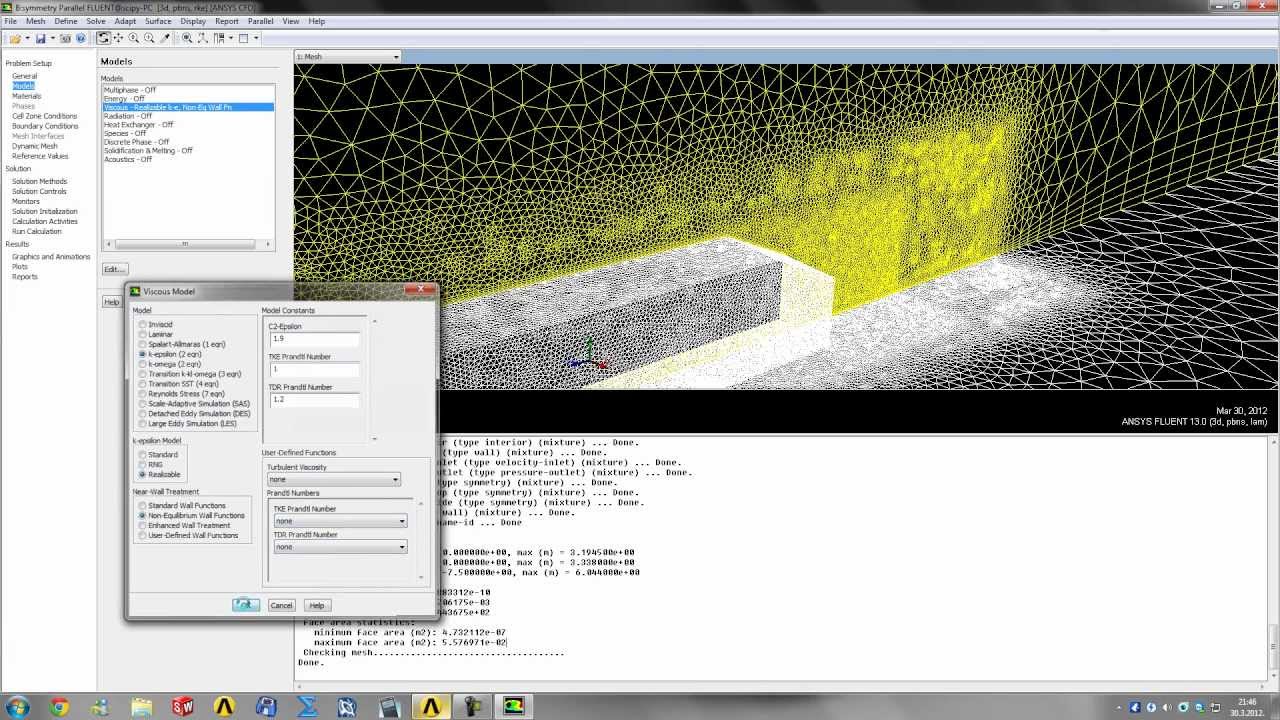Select the Laminar model radio button

[143, 335]
